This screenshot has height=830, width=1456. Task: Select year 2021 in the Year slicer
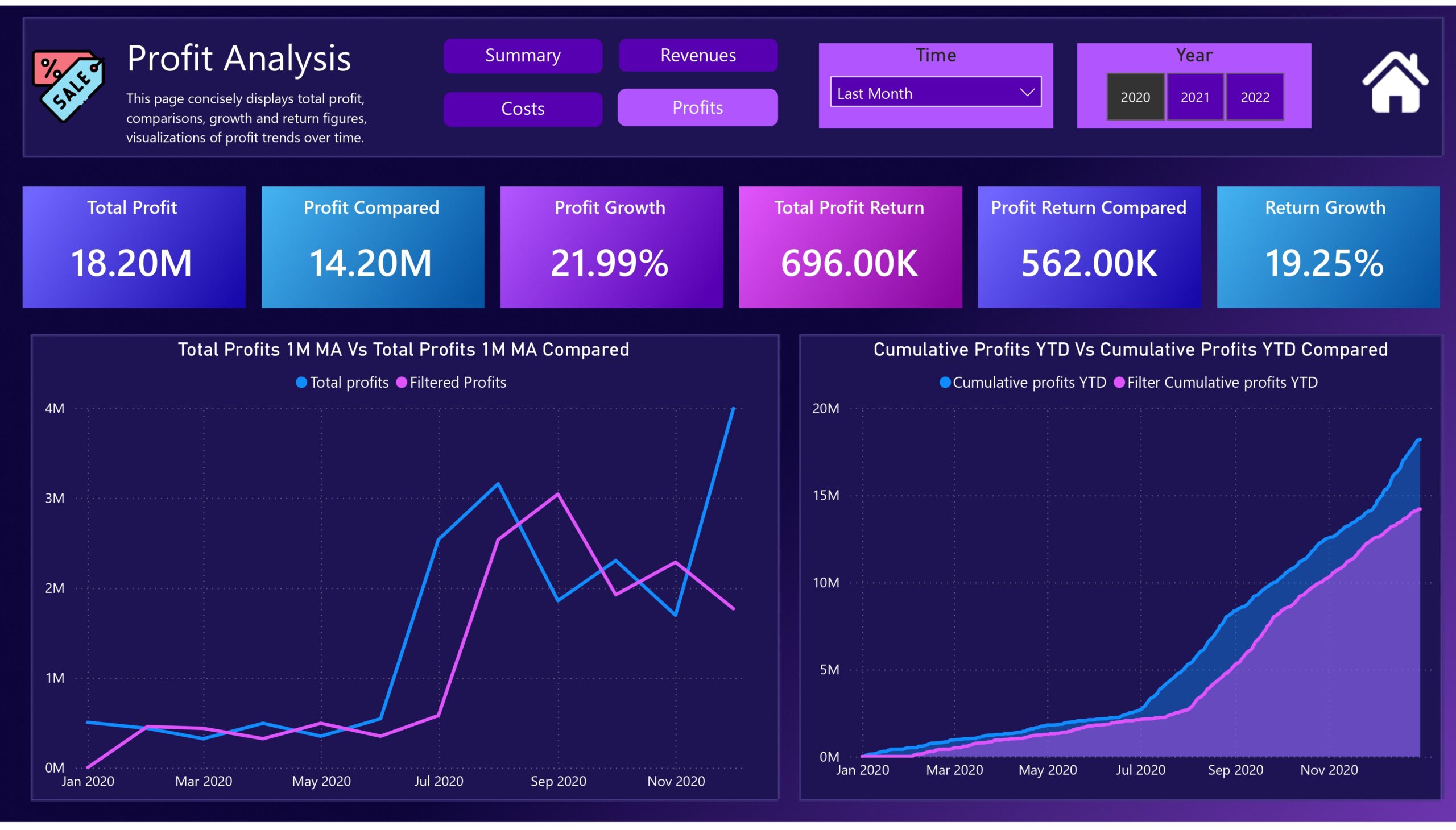pos(1195,97)
